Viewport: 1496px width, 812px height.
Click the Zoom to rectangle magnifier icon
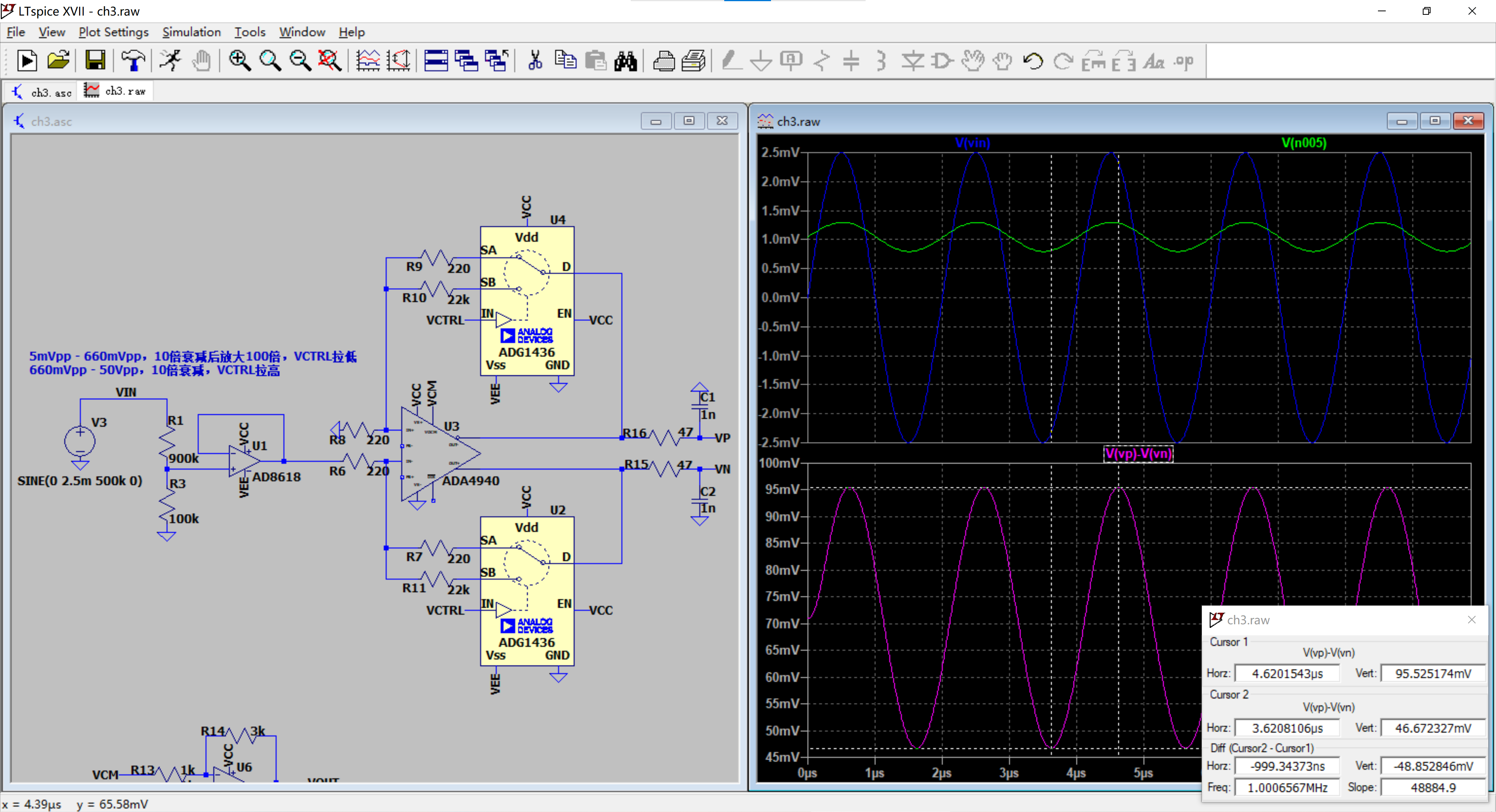(270, 60)
